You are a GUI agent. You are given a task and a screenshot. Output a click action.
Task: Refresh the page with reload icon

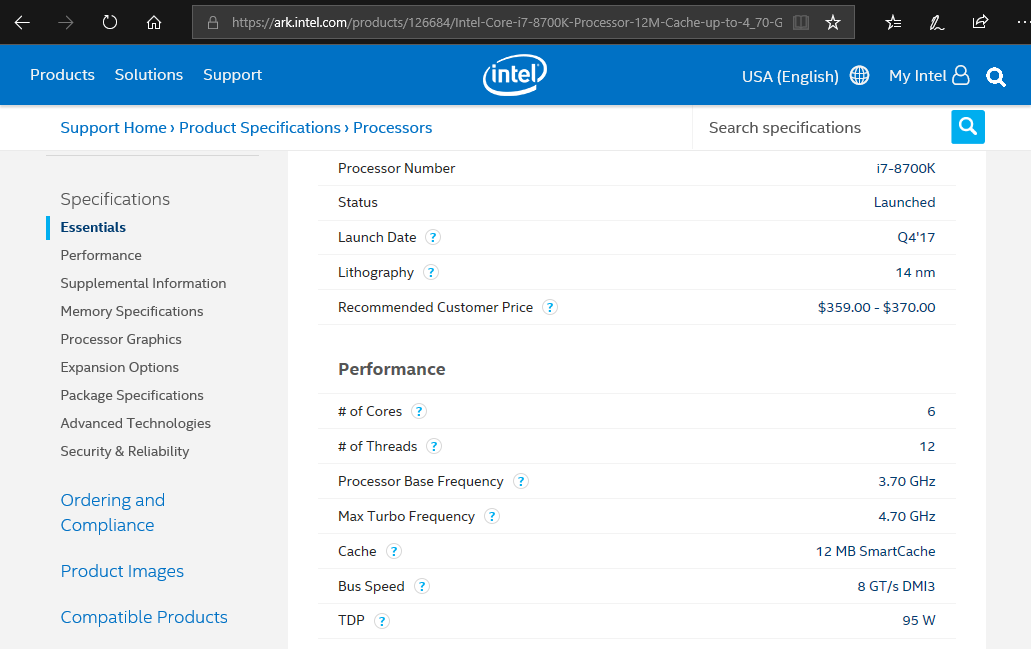click(110, 22)
